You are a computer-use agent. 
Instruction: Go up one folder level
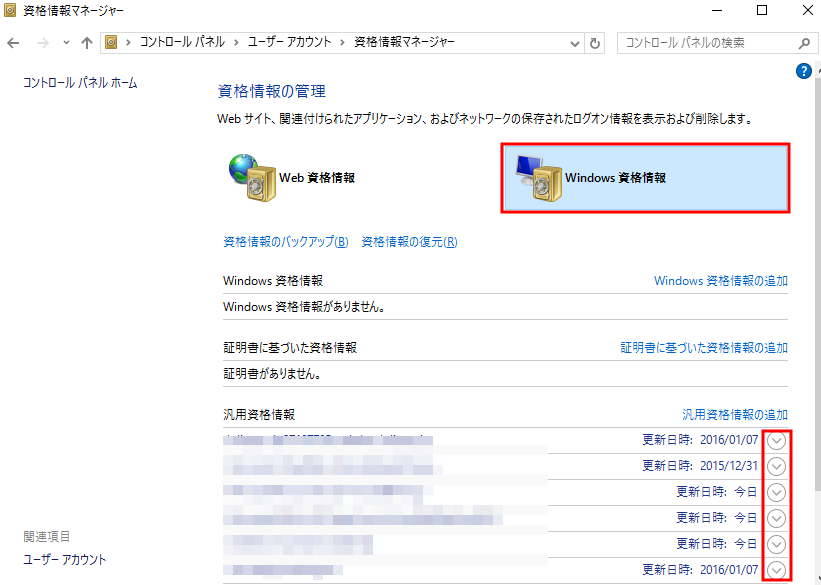[x=86, y=43]
